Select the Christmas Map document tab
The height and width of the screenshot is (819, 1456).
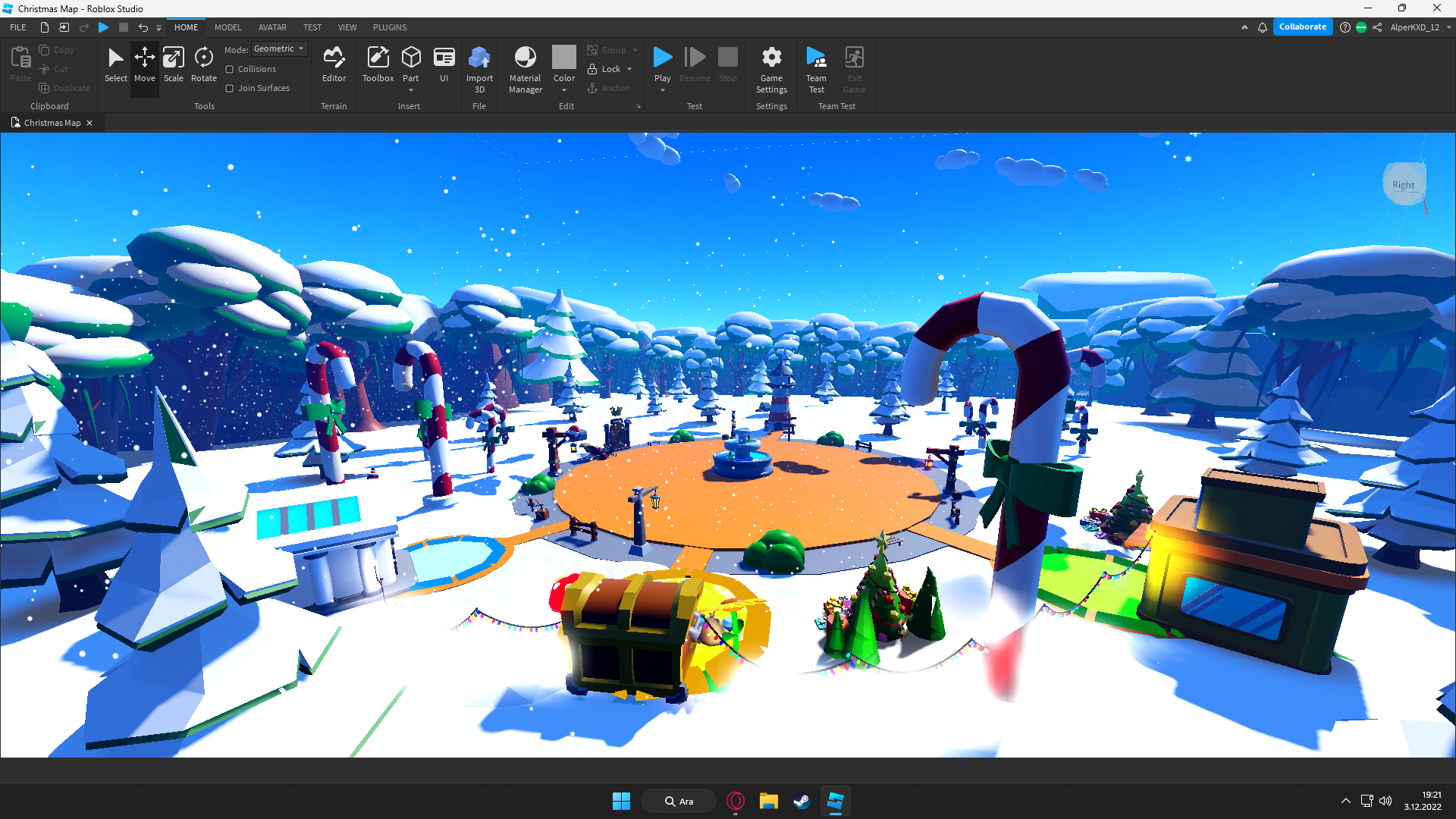(52, 123)
